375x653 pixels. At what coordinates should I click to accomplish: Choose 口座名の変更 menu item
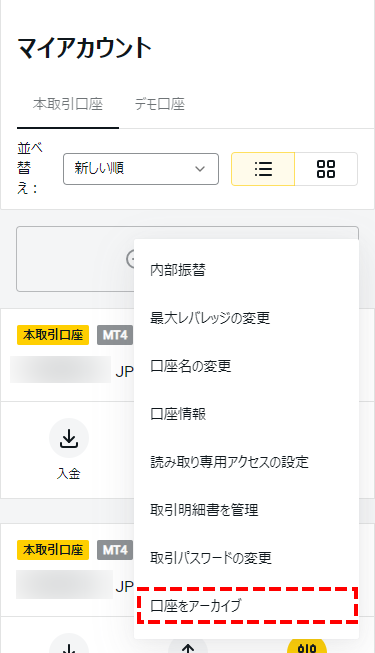pyautogui.click(x=246, y=366)
